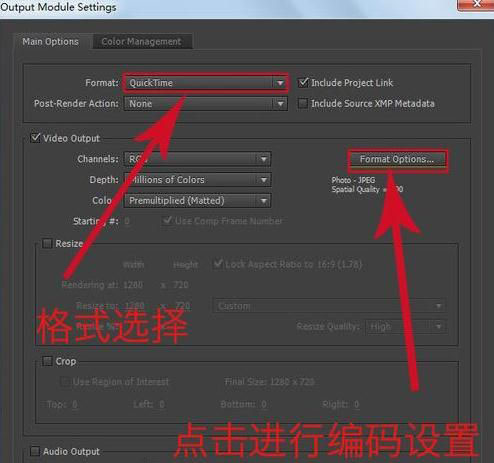Viewport: 494px width, 463px height.
Task: Click the Left crop value
Action: (x=162, y=404)
